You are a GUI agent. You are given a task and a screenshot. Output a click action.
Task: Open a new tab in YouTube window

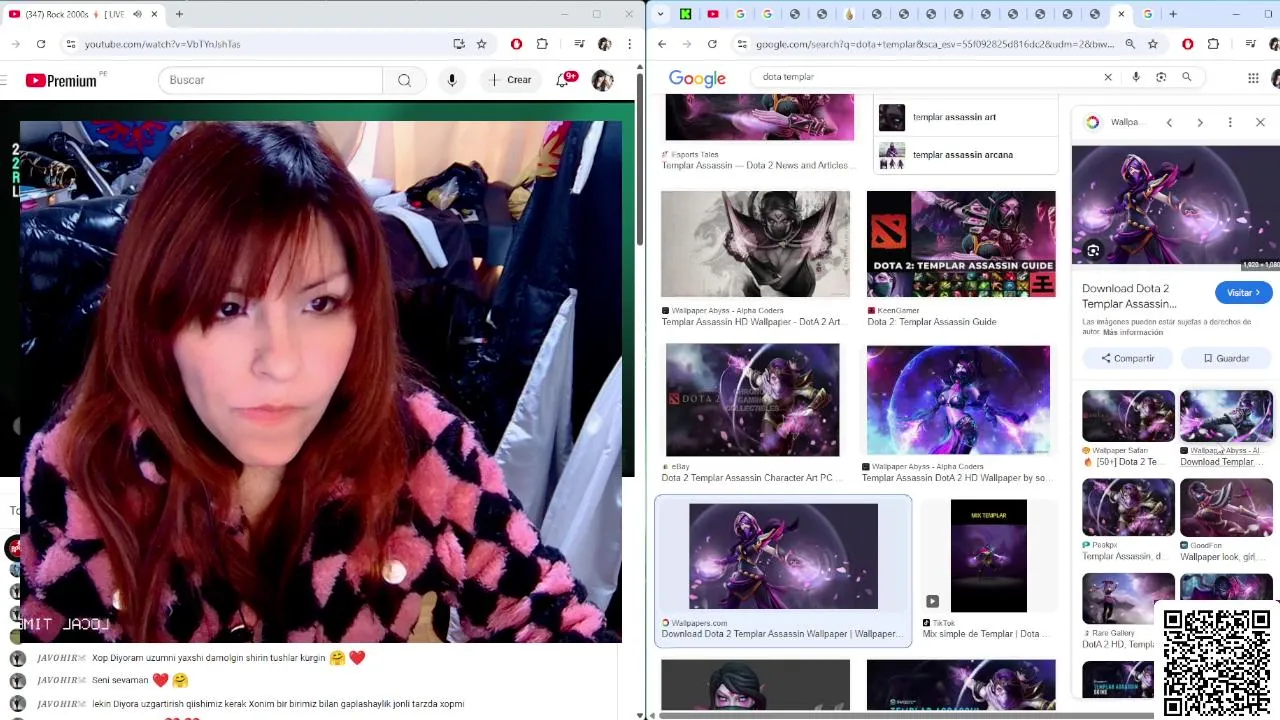[179, 14]
